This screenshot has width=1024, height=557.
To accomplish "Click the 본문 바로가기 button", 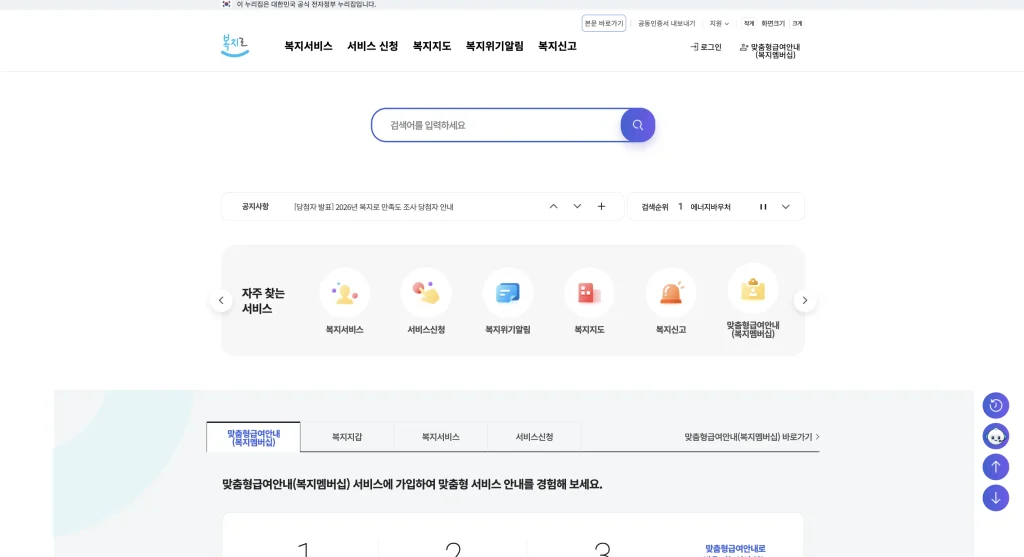I will (603, 24).
